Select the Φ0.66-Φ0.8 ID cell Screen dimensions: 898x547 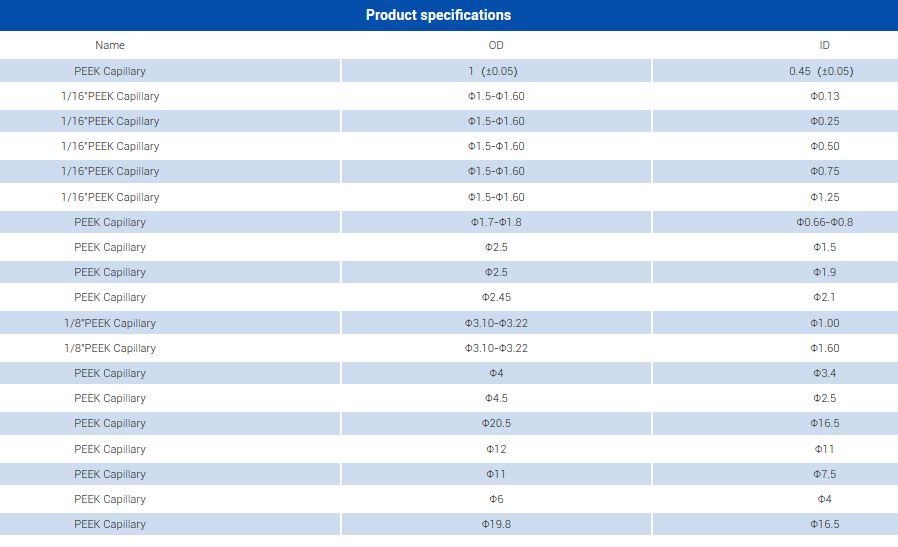(824, 222)
